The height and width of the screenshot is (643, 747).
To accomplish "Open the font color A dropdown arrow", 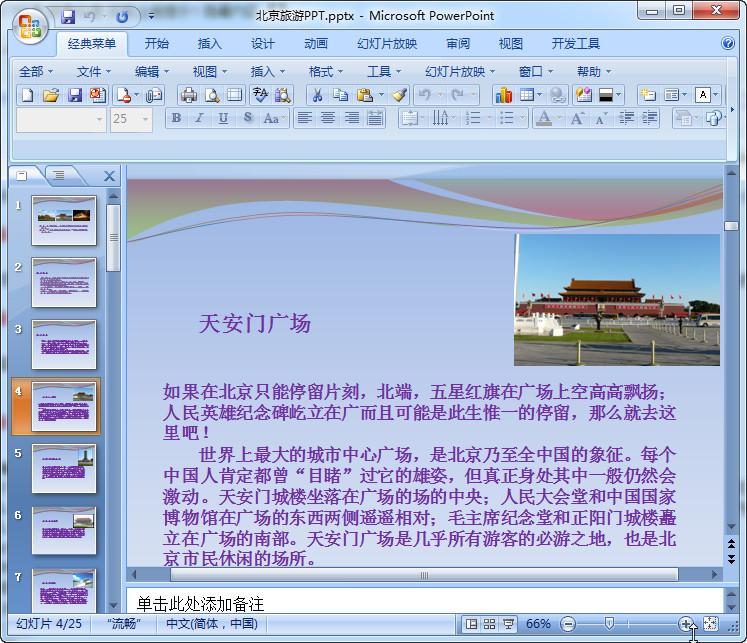I will coord(559,118).
